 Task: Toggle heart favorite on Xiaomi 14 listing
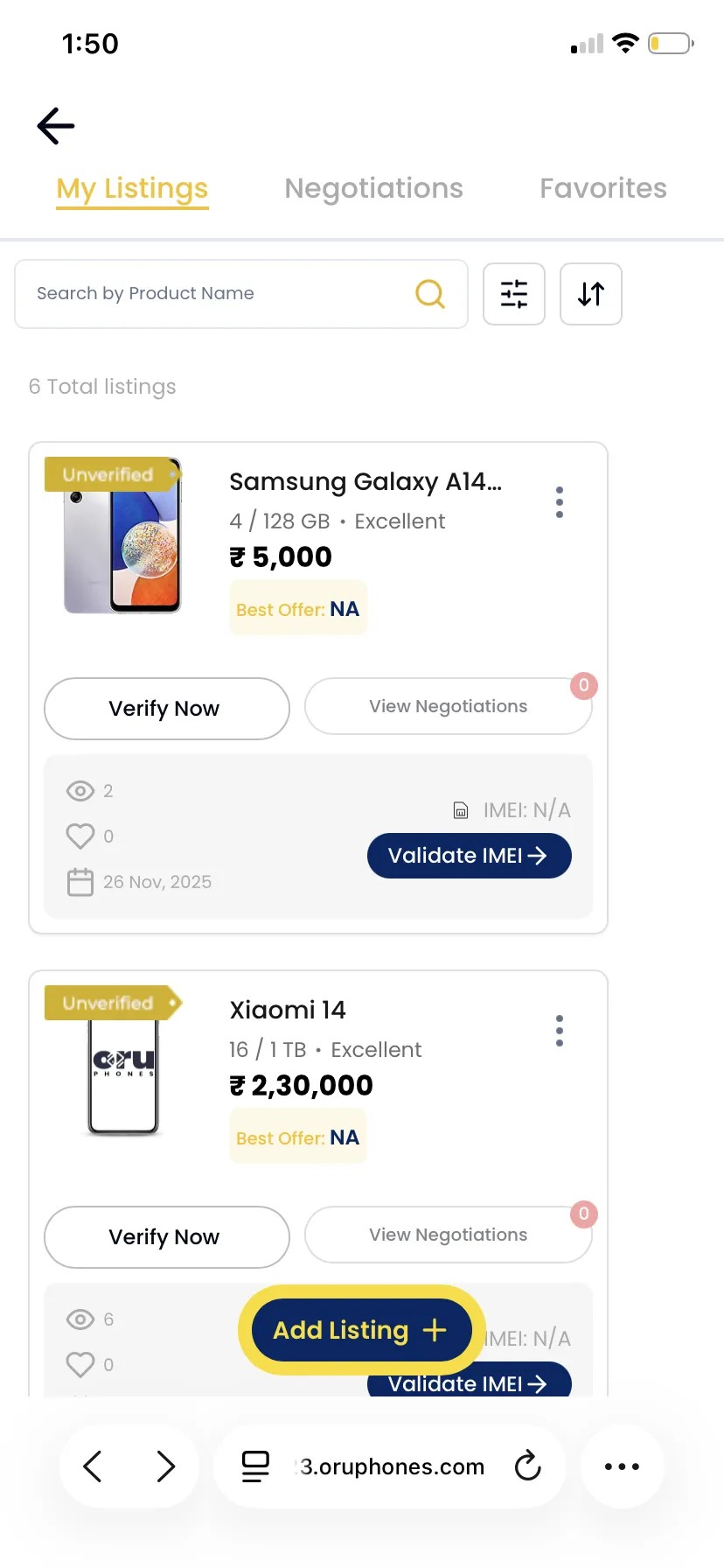pos(80,1365)
